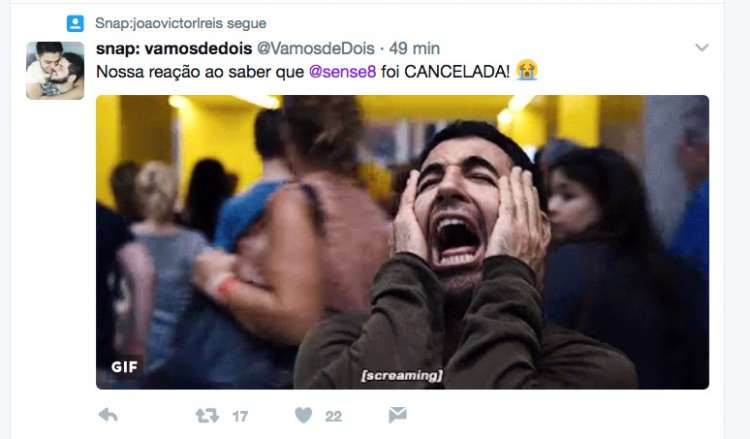
Task: Open the tweet options chevron menu
Action: pos(702,47)
